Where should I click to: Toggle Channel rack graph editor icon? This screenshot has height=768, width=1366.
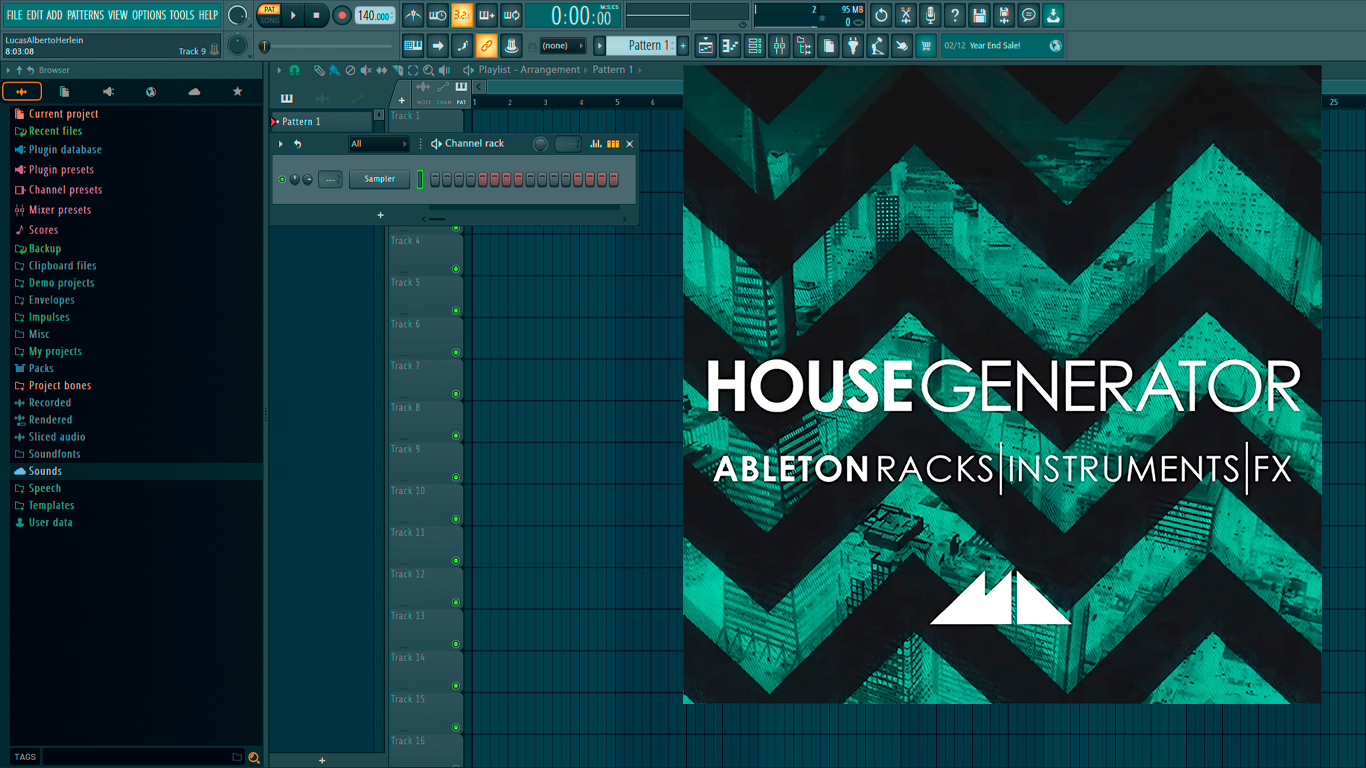[x=596, y=144]
